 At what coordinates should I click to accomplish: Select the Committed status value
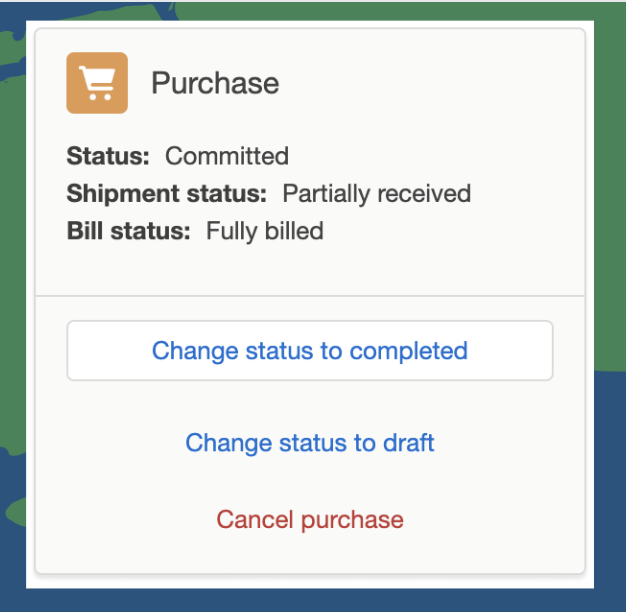click(227, 156)
